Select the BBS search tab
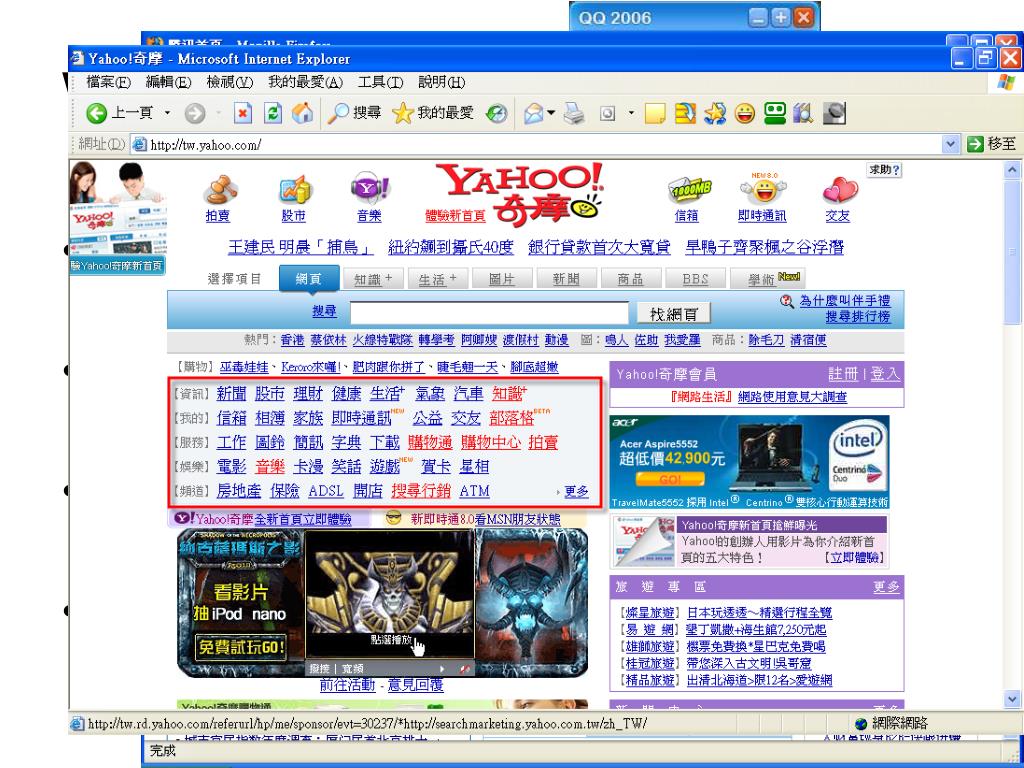This screenshot has height=768, width=1024. [695, 279]
